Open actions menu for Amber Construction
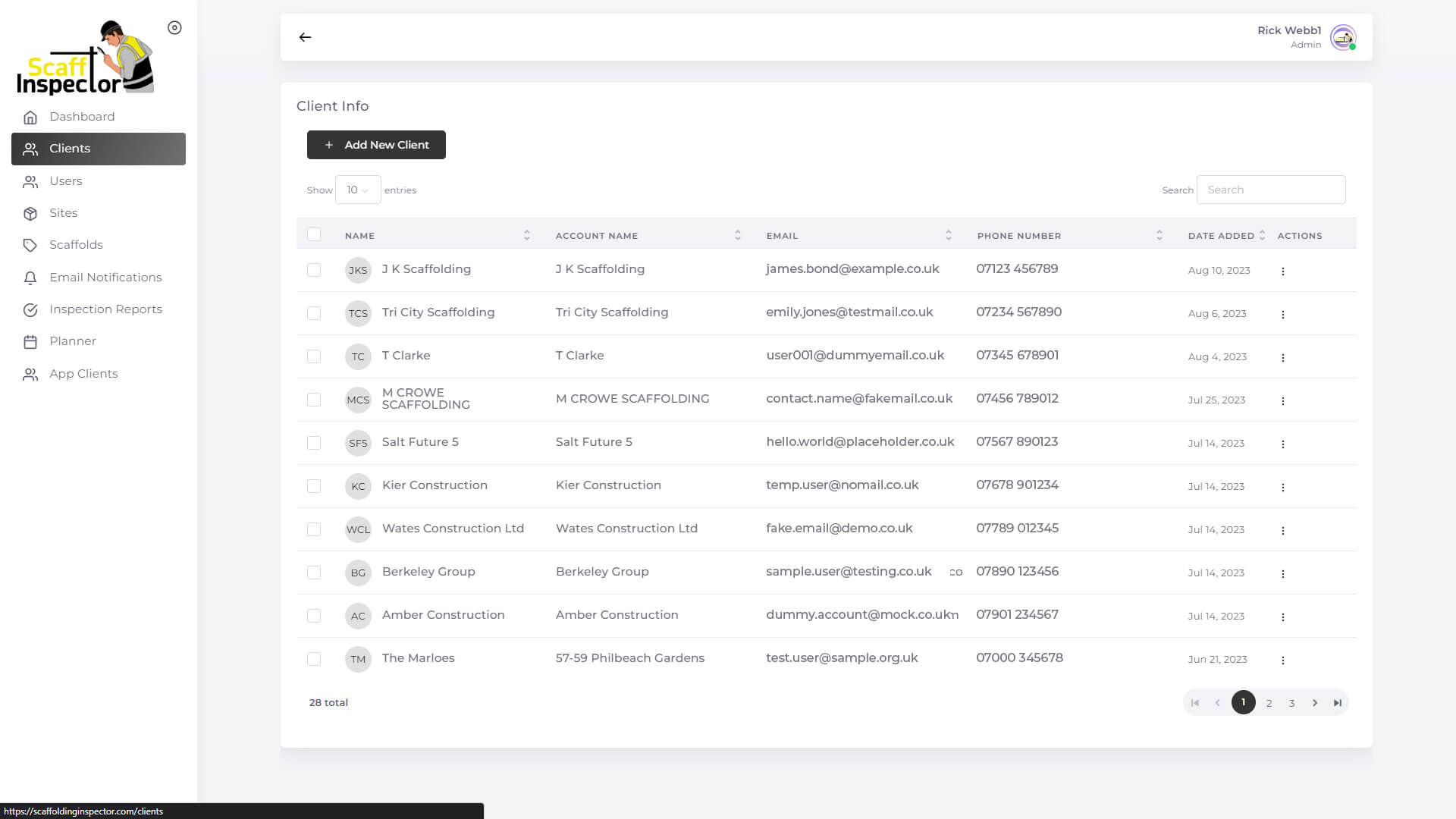This screenshot has width=1456, height=819. (1282, 617)
